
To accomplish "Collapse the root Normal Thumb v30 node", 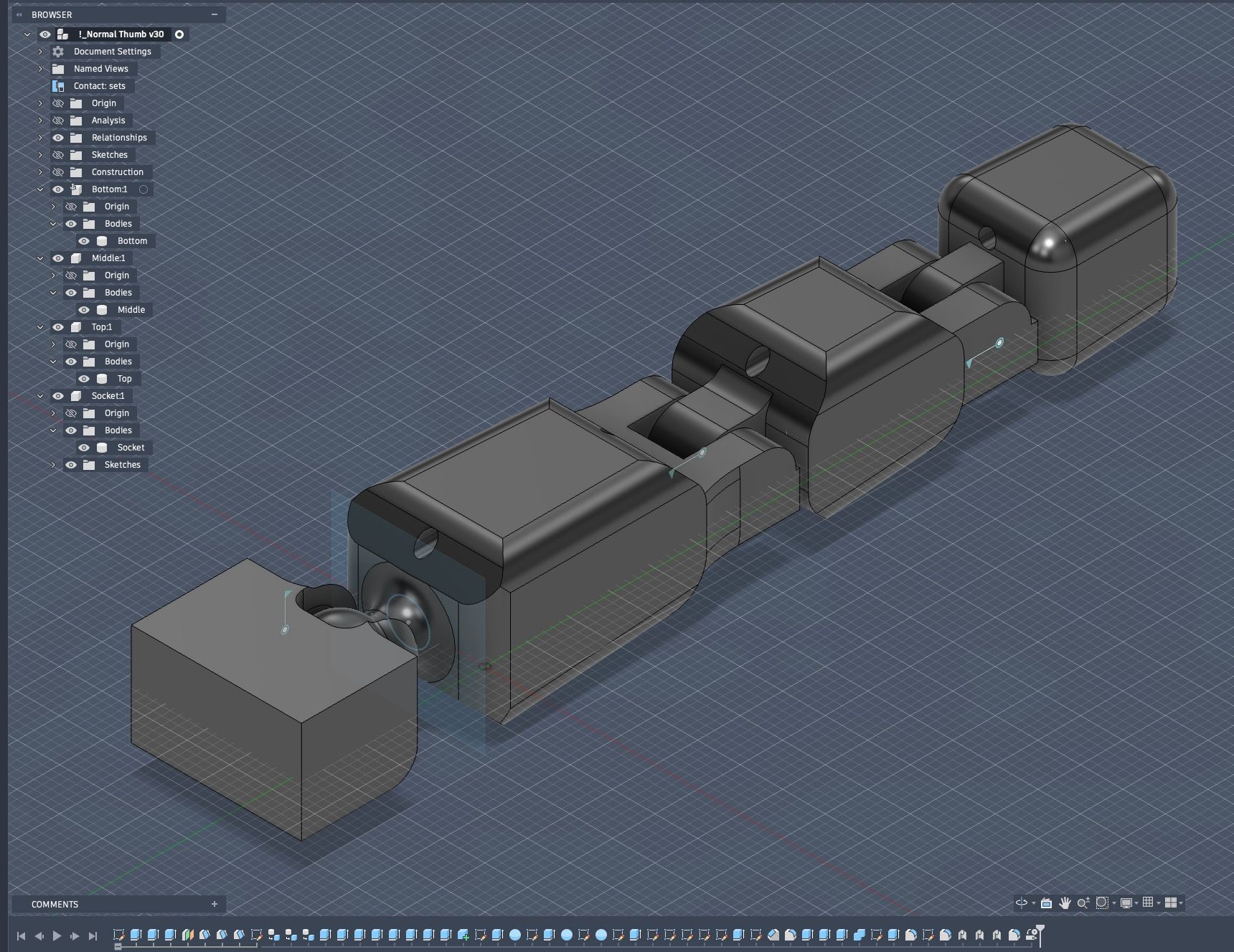I will pyautogui.click(x=27, y=34).
